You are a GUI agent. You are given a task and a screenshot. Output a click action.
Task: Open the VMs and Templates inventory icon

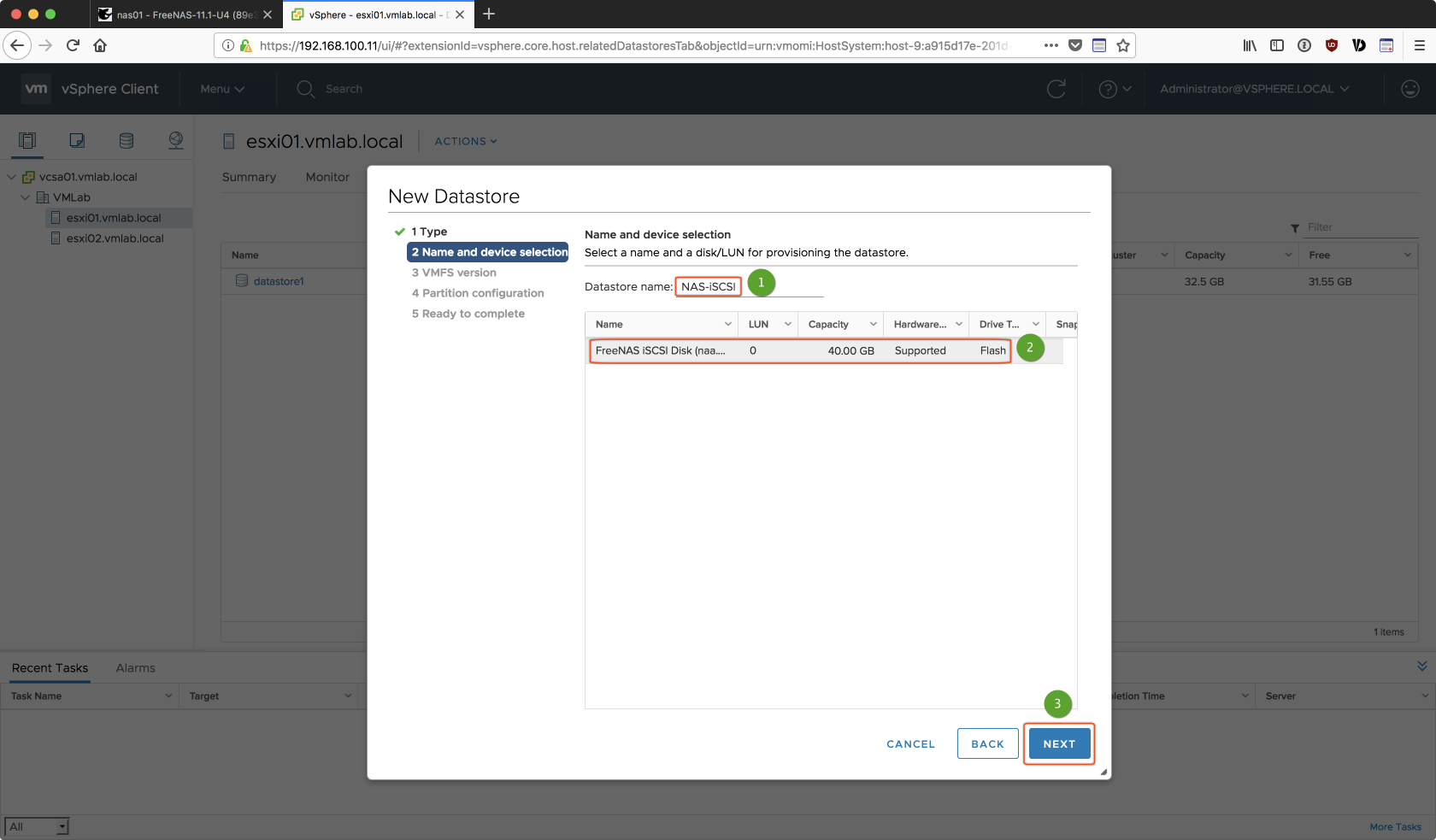(x=77, y=141)
